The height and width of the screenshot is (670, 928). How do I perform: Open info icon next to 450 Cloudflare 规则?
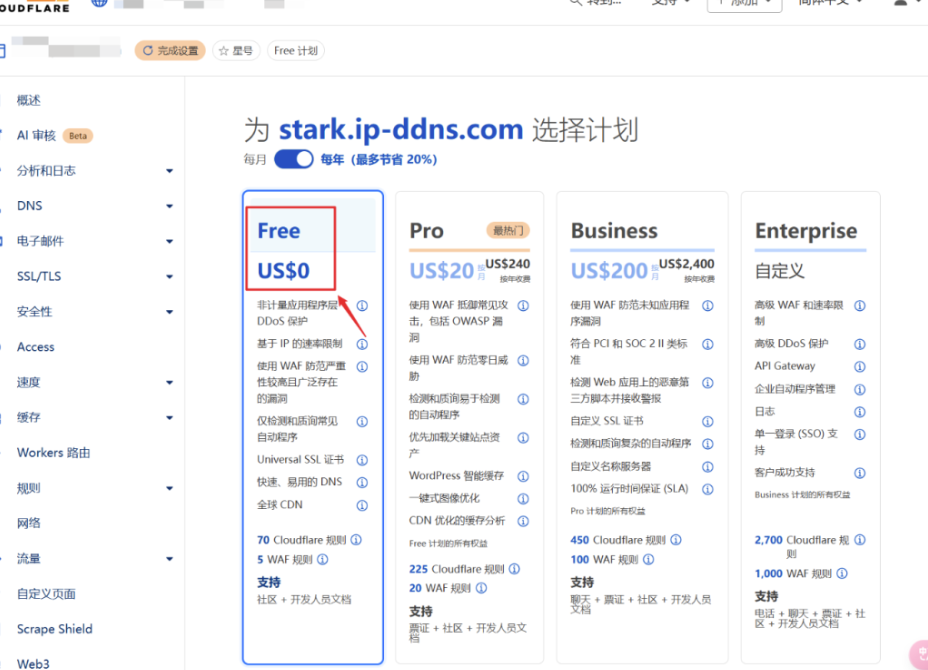[x=676, y=540]
